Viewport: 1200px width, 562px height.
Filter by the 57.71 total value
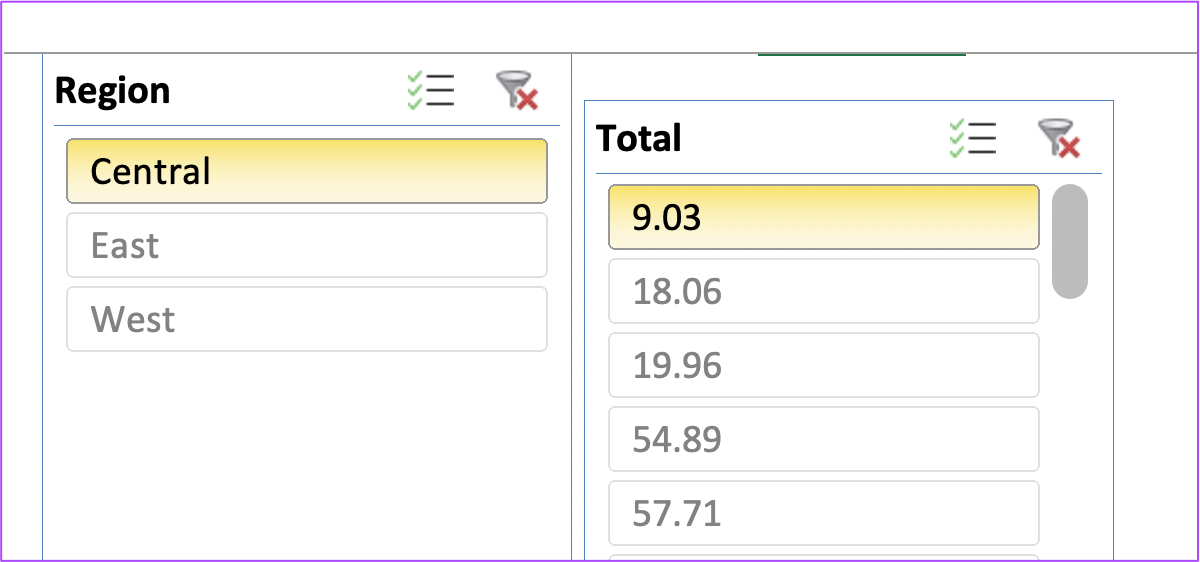824,513
